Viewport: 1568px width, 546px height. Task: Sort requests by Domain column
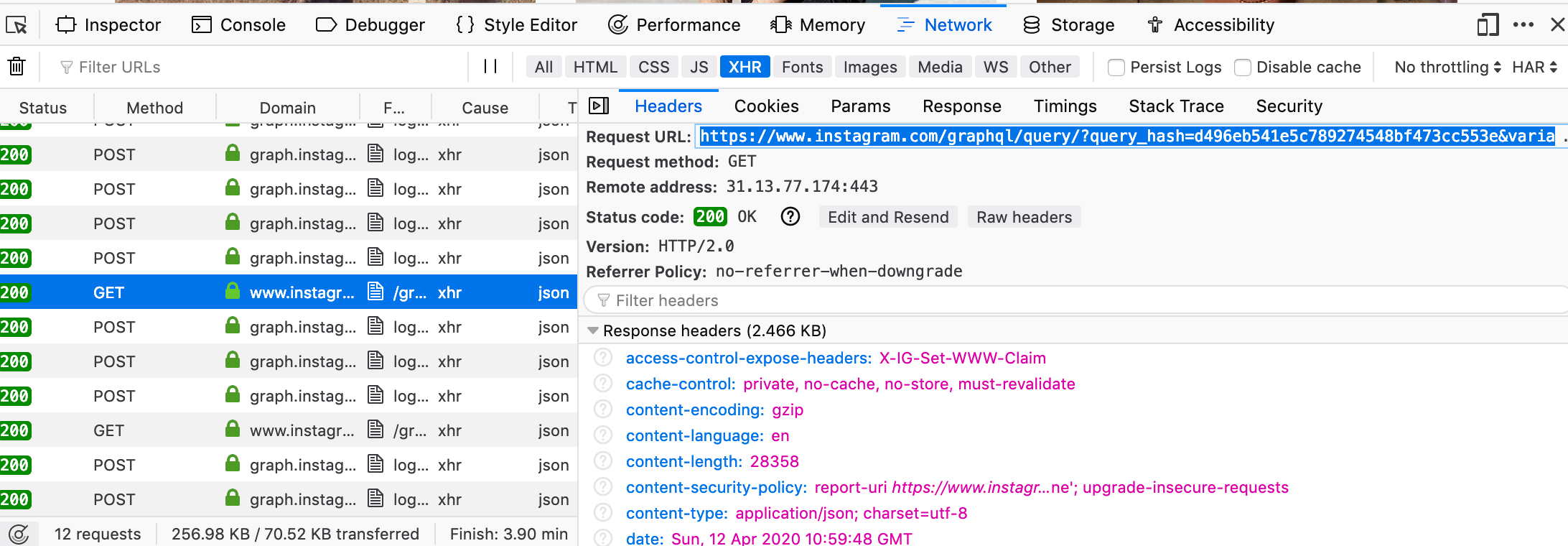coord(287,108)
